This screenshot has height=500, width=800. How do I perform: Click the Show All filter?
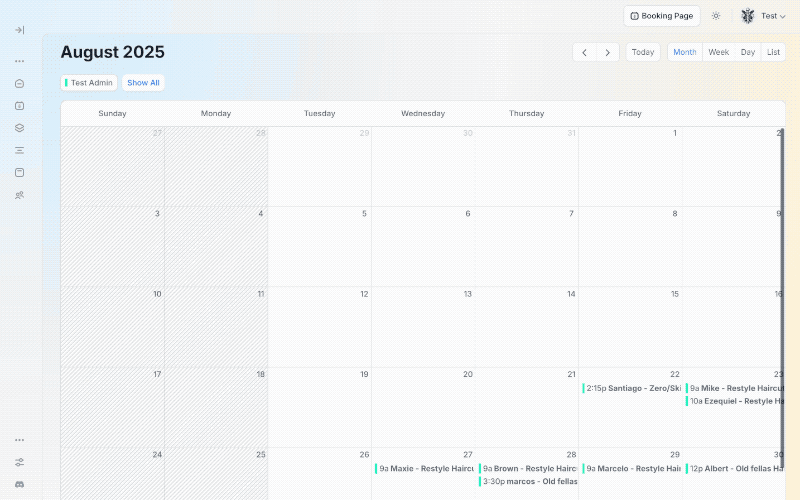point(143,83)
